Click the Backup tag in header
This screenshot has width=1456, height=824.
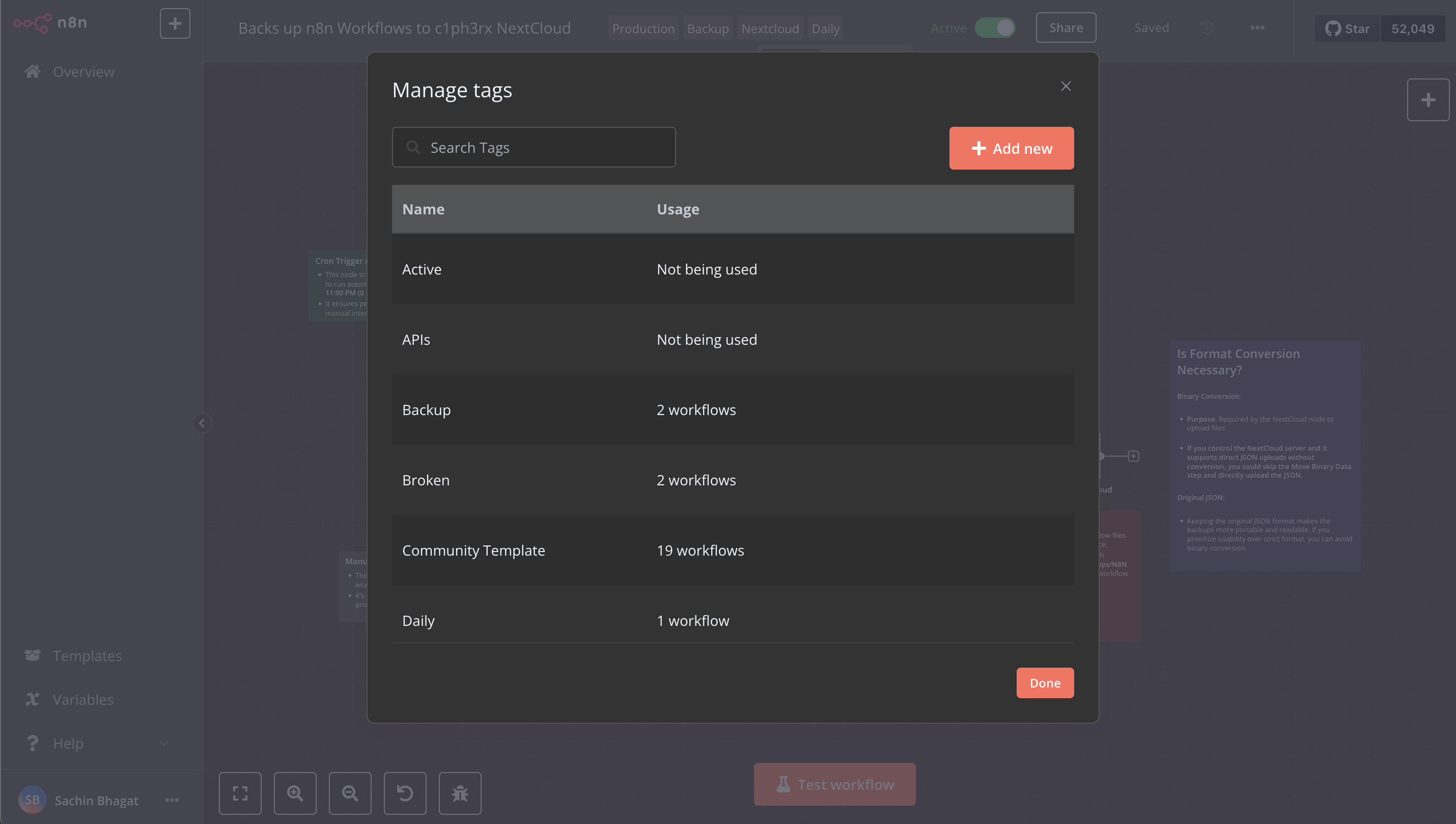(x=708, y=29)
